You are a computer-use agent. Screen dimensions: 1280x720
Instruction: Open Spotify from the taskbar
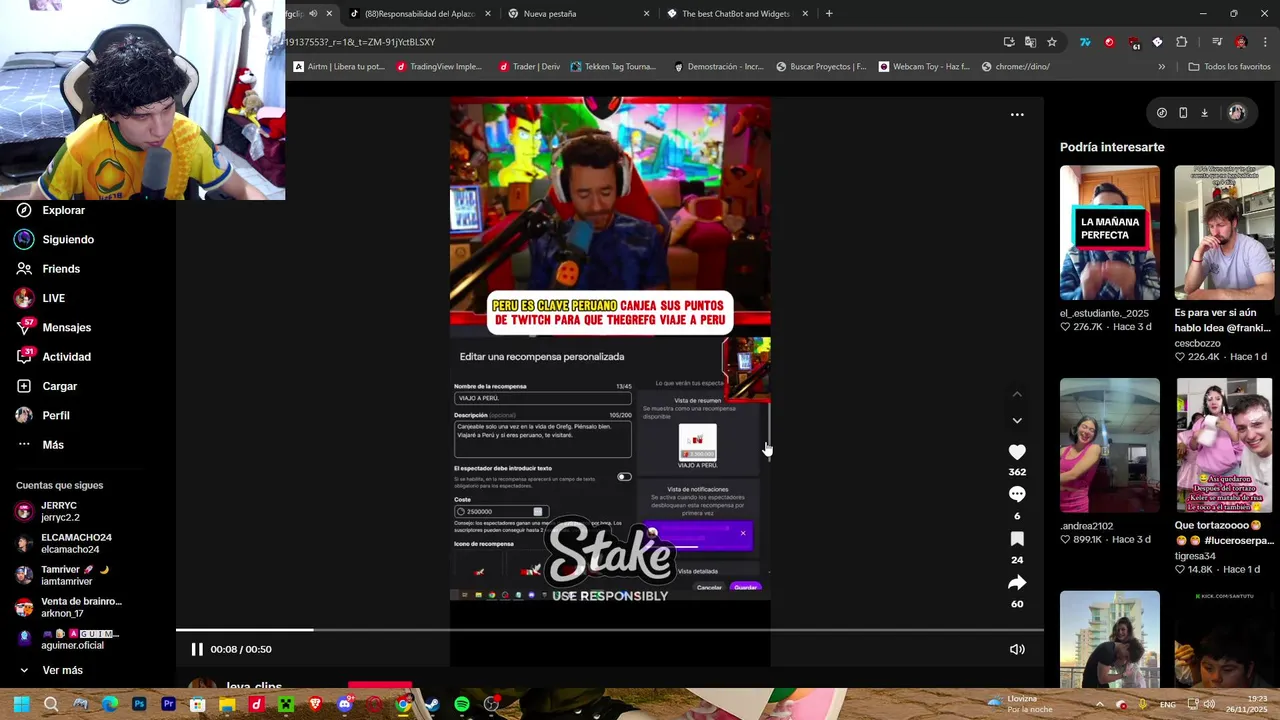[462, 704]
